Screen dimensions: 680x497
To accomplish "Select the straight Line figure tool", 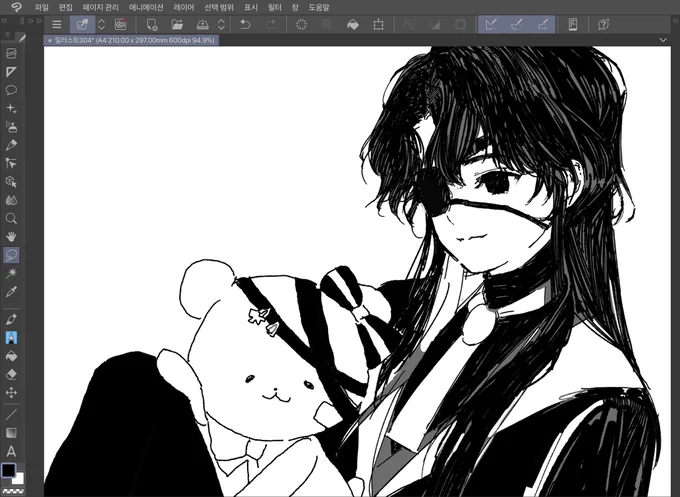I will (11, 415).
